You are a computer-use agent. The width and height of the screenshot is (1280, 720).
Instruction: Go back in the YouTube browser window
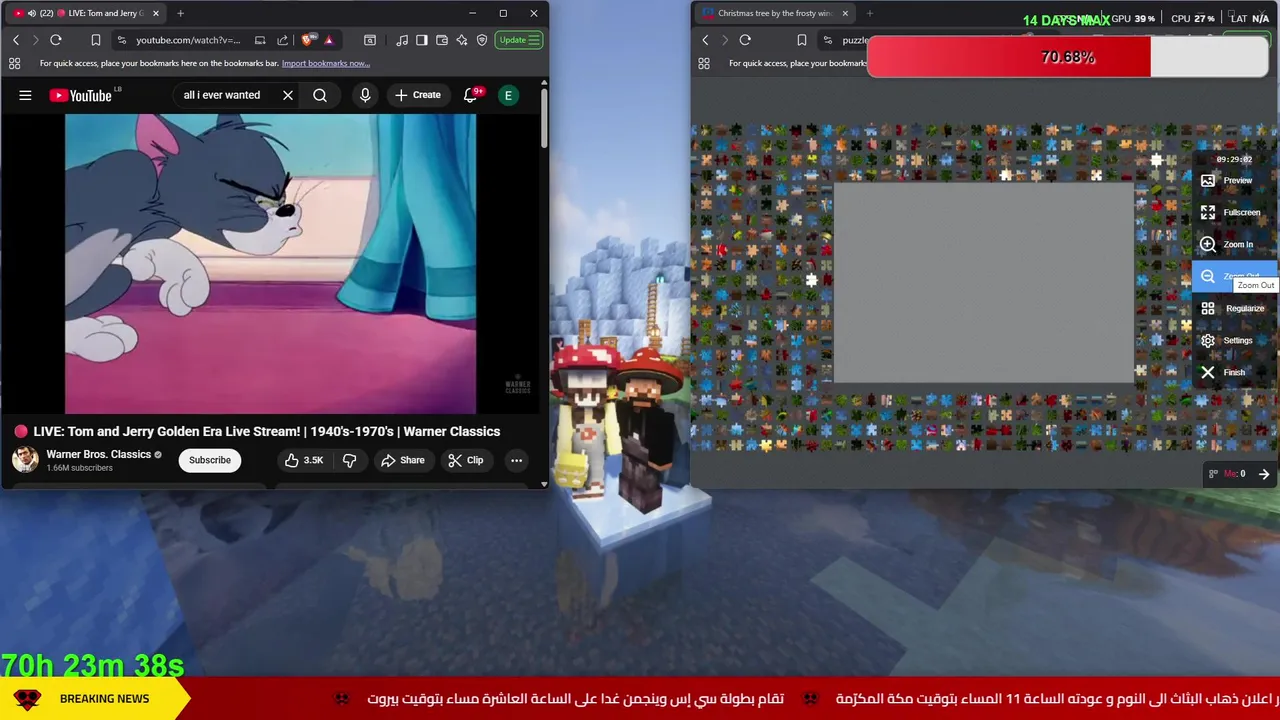pos(16,40)
